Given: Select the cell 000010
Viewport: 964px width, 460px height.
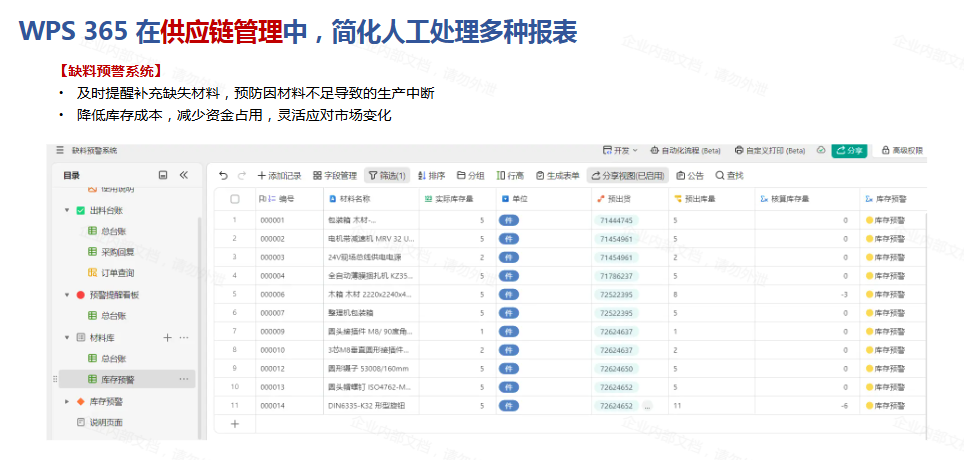Looking at the screenshot, I should 290,350.
